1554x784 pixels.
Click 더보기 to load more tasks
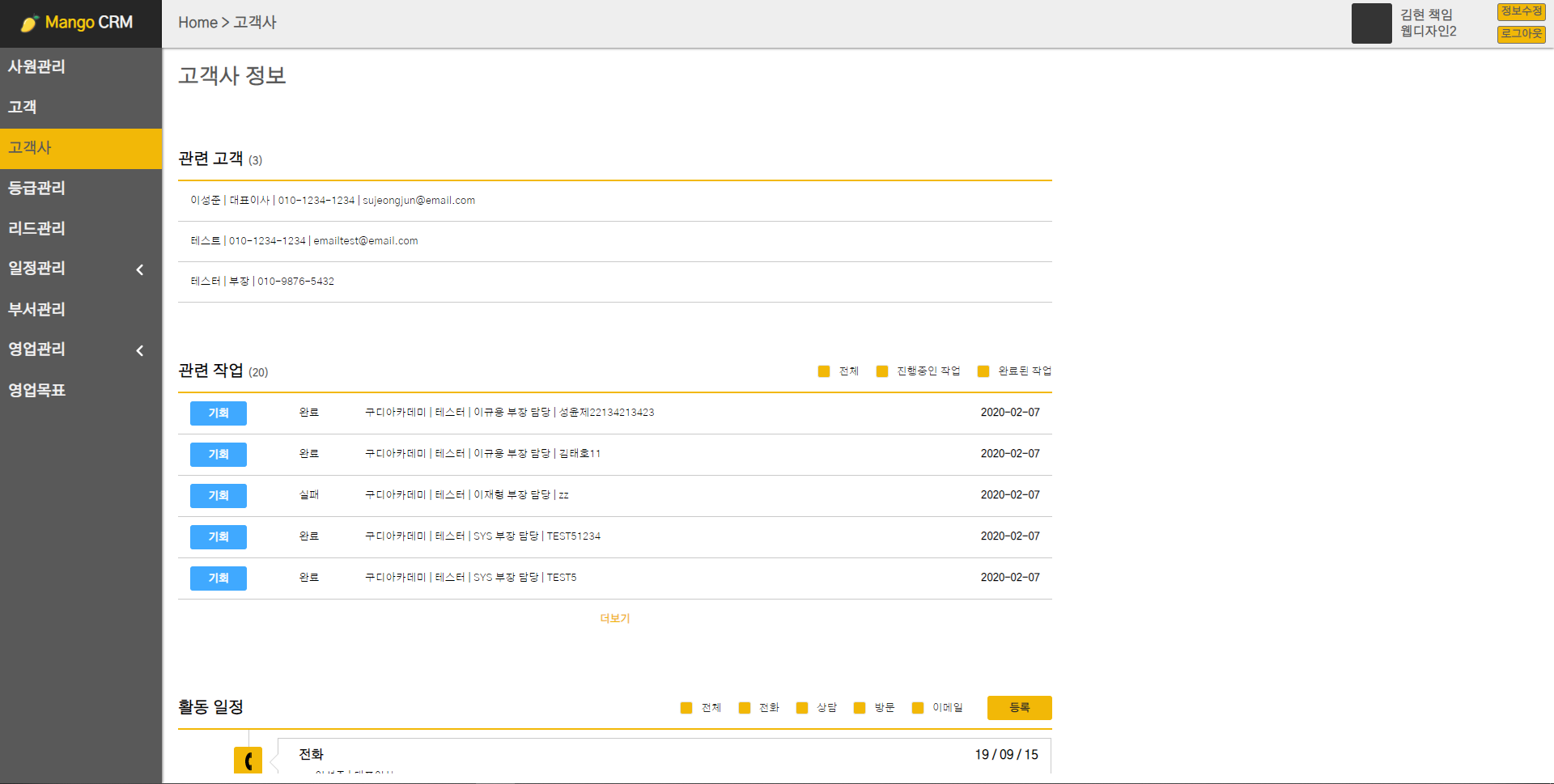[x=614, y=618]
